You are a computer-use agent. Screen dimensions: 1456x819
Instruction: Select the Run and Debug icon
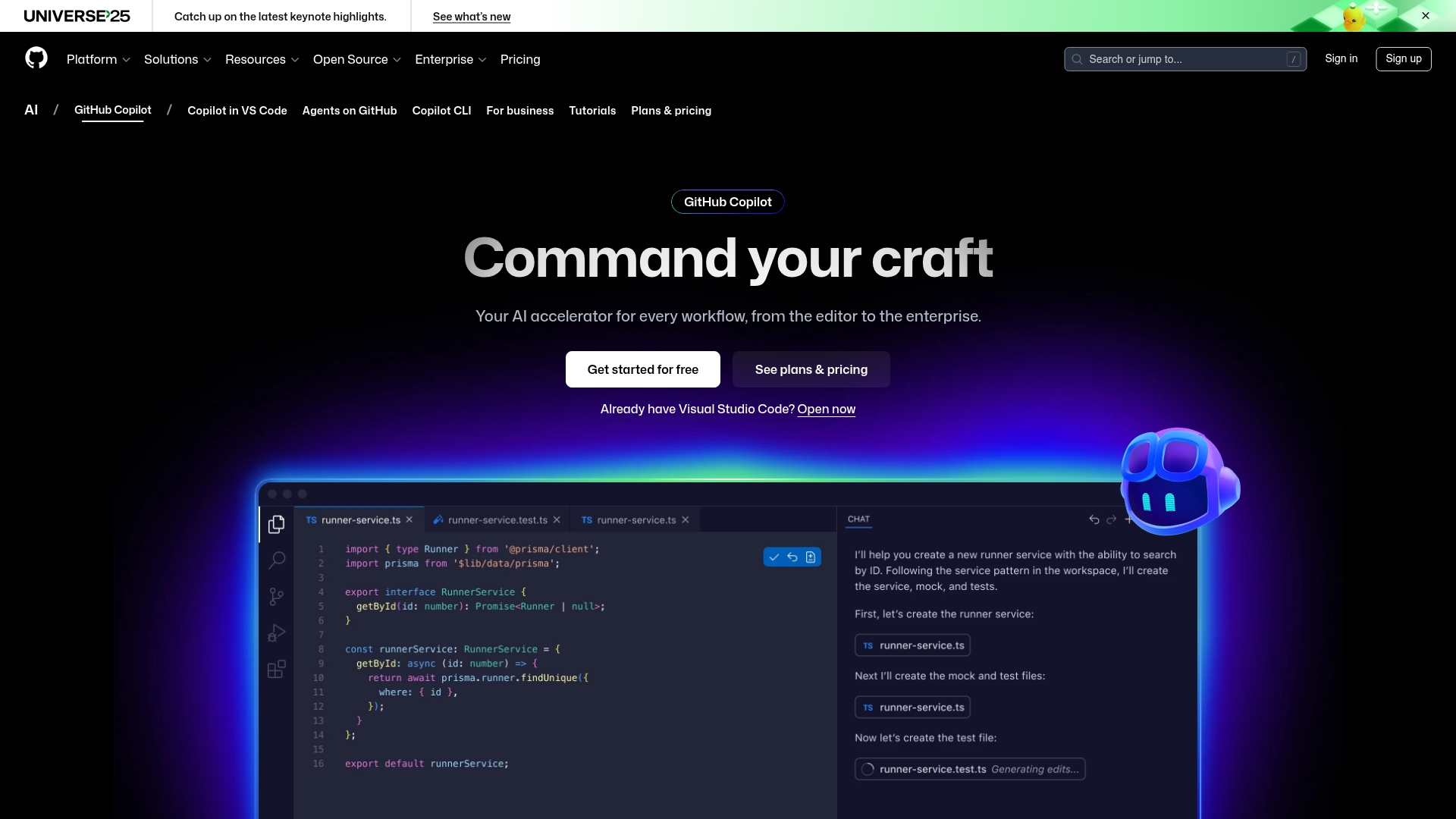pos(276,632)
